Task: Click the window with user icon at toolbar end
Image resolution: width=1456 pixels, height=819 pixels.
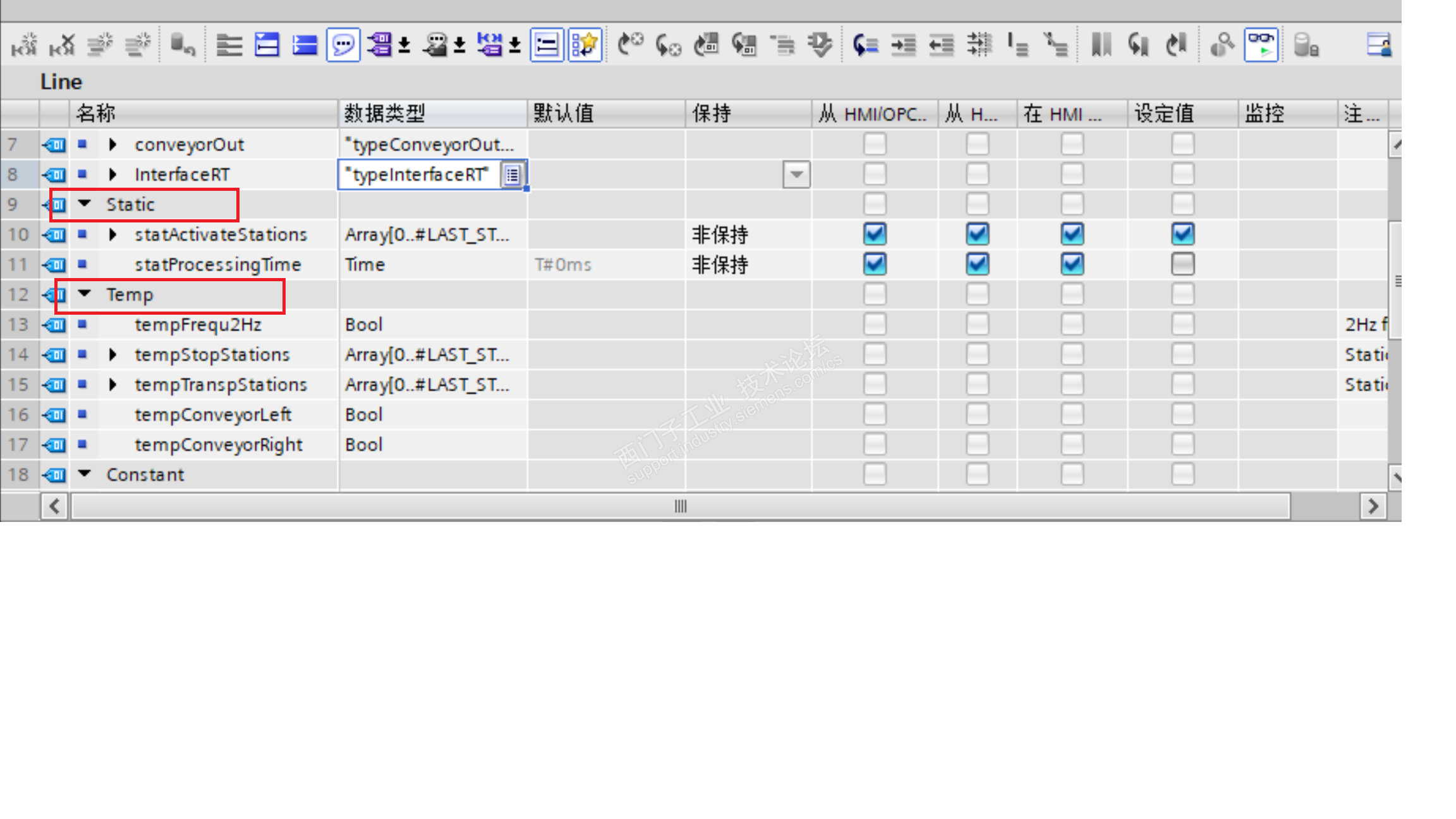Action: (1378, 45)
